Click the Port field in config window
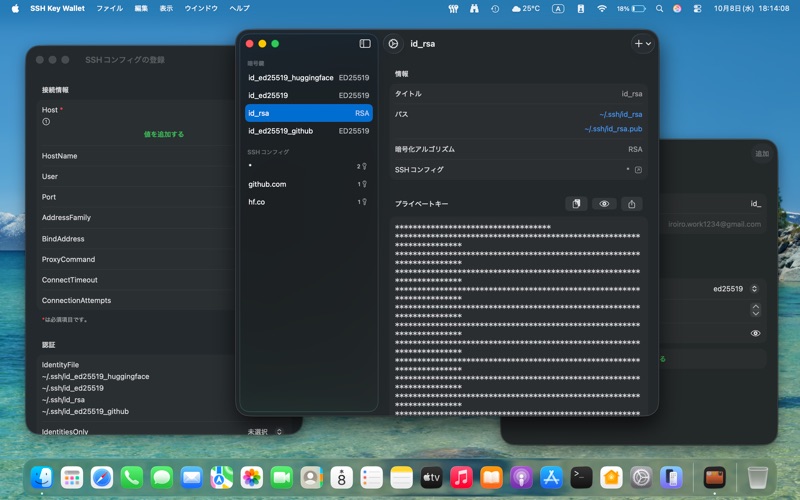The image size is (800, 500). pyautogui.click(x=138, y=197)
